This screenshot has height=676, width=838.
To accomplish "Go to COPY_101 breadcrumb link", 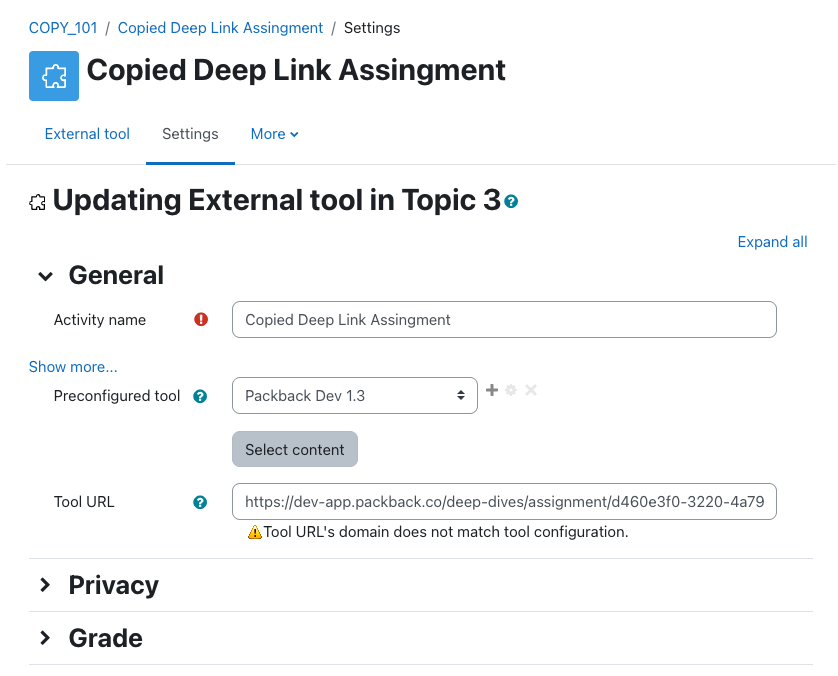I will coord(63,28).
